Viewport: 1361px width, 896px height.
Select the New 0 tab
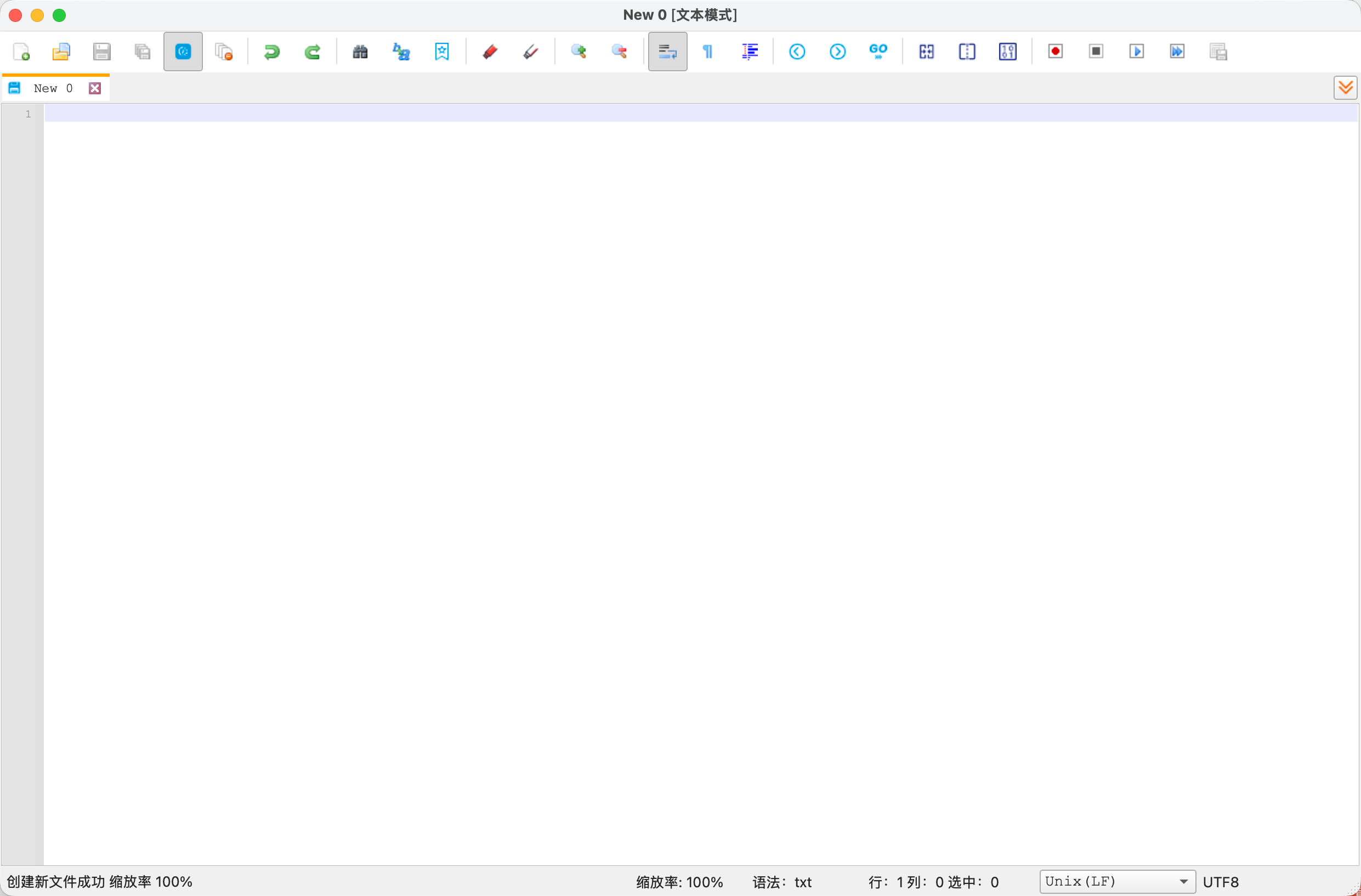(x=53, y=88)
